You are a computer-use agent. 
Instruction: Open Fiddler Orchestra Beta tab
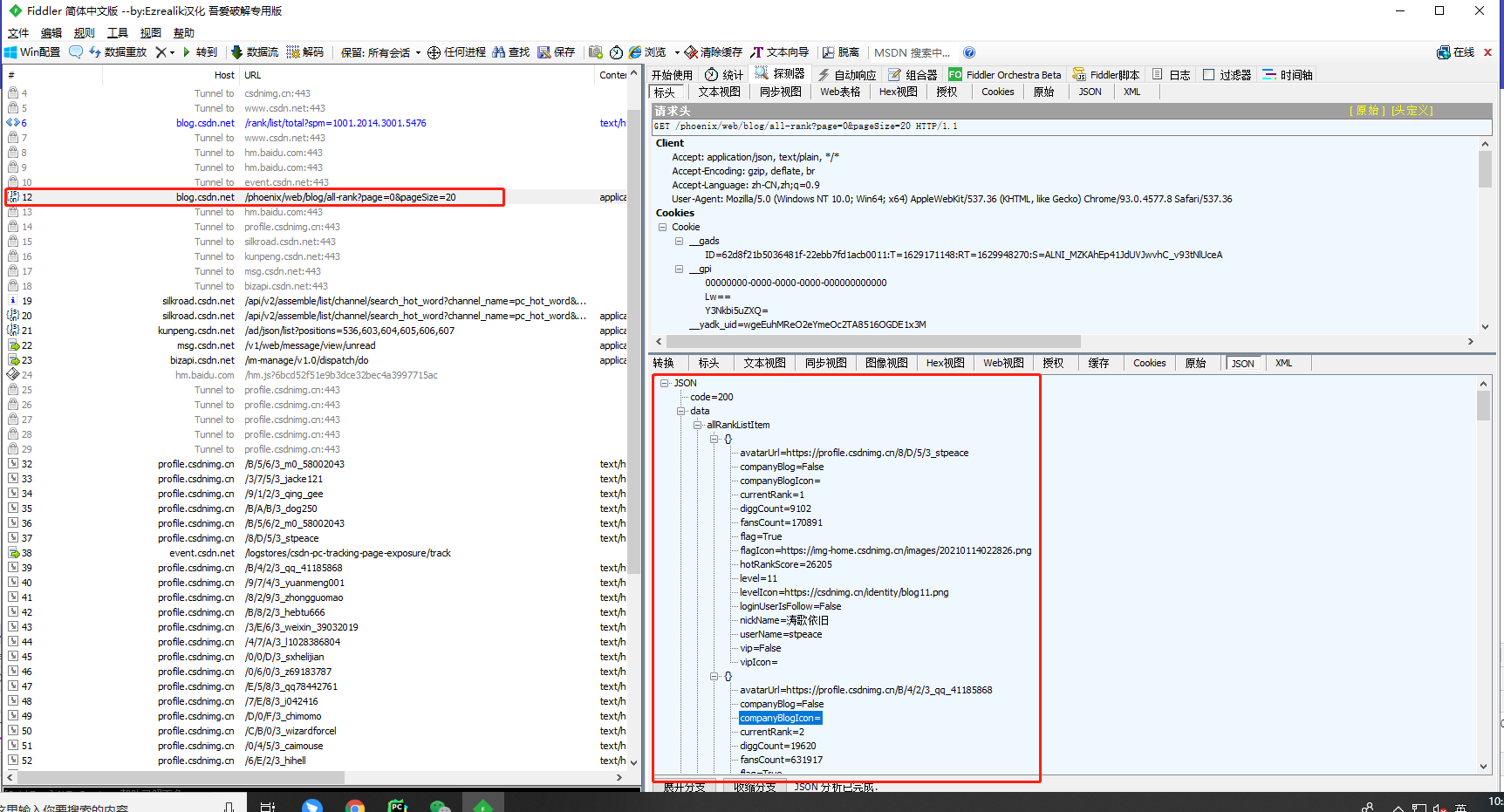pos(1005,75)
